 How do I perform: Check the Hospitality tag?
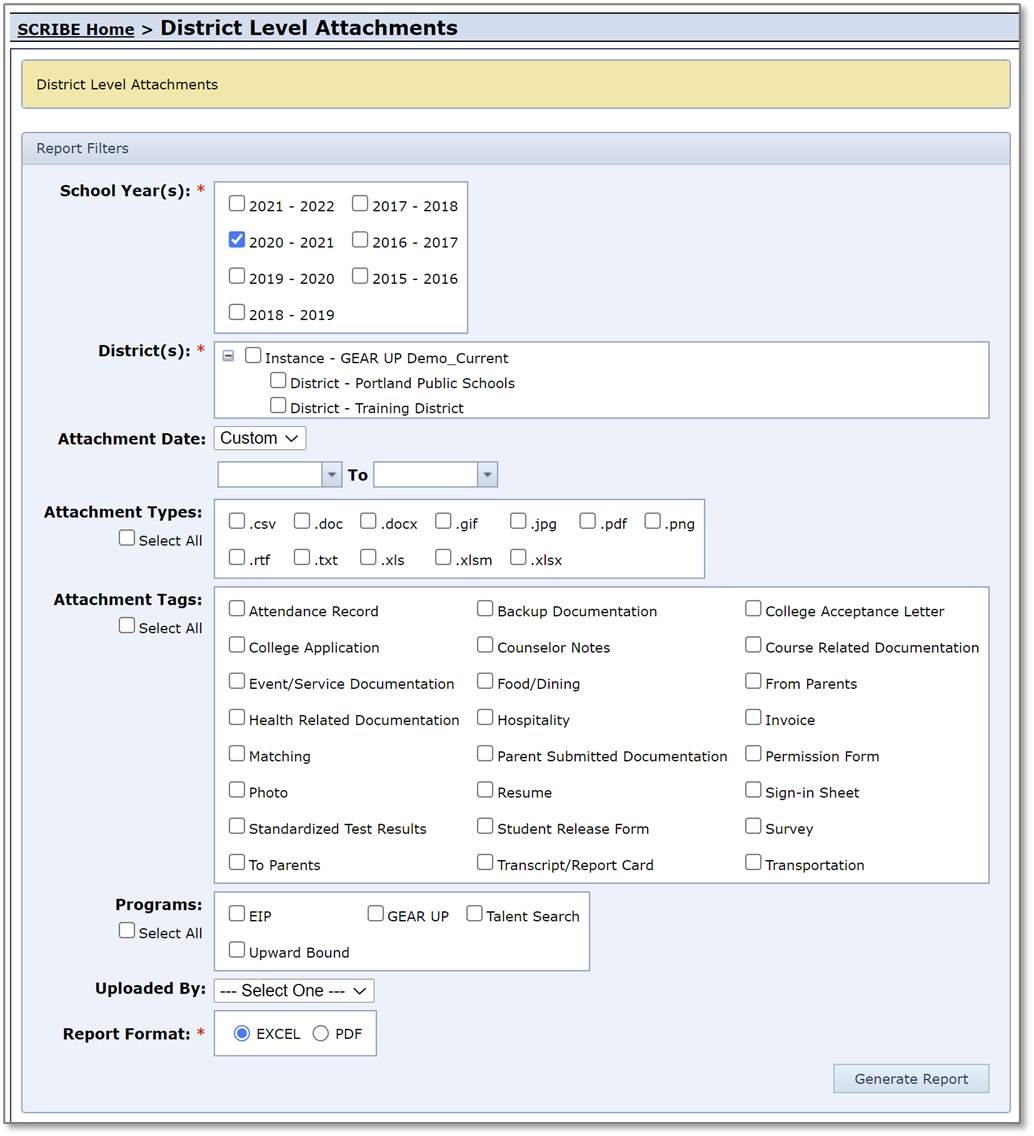tap(485, 717)
